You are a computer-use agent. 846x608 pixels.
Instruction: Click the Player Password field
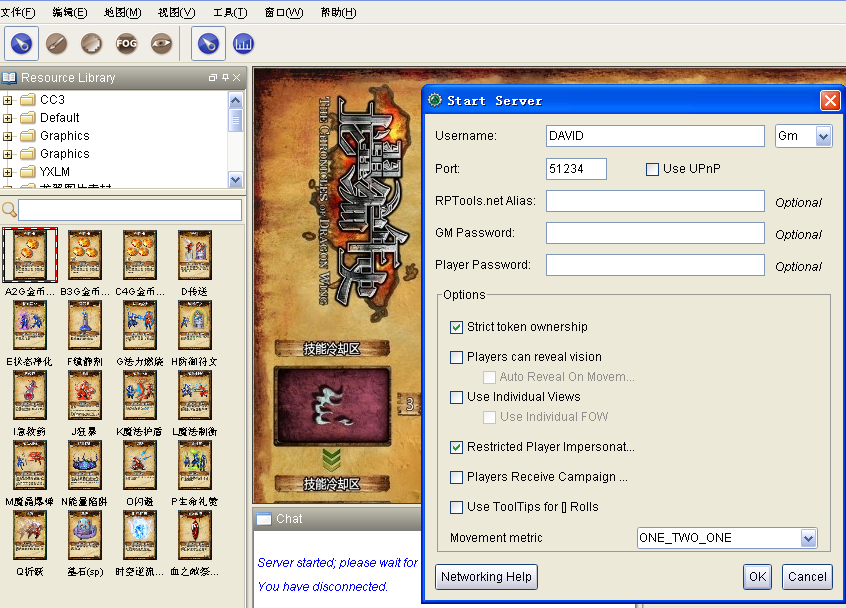pos(655,265)
